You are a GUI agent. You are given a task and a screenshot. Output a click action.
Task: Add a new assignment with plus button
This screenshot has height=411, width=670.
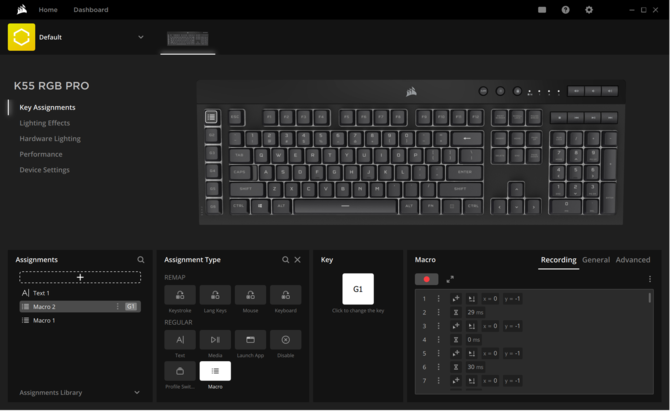(x=80, y=277)
